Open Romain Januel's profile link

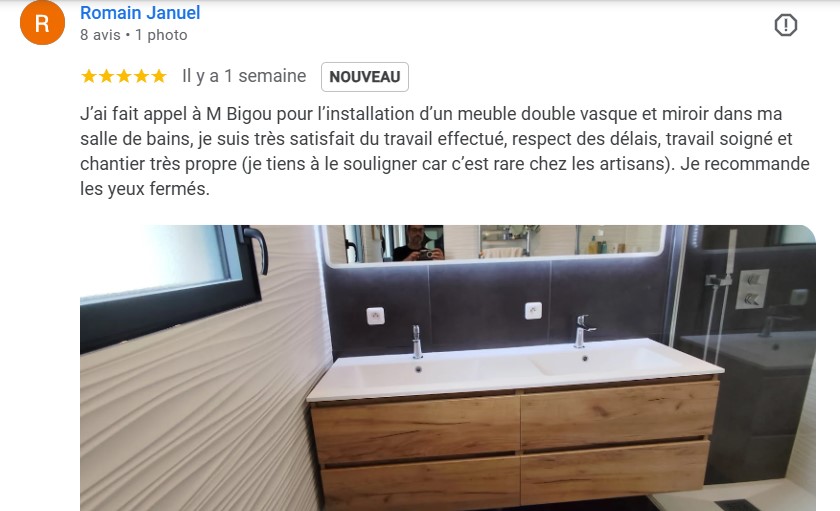coord(140,12)
